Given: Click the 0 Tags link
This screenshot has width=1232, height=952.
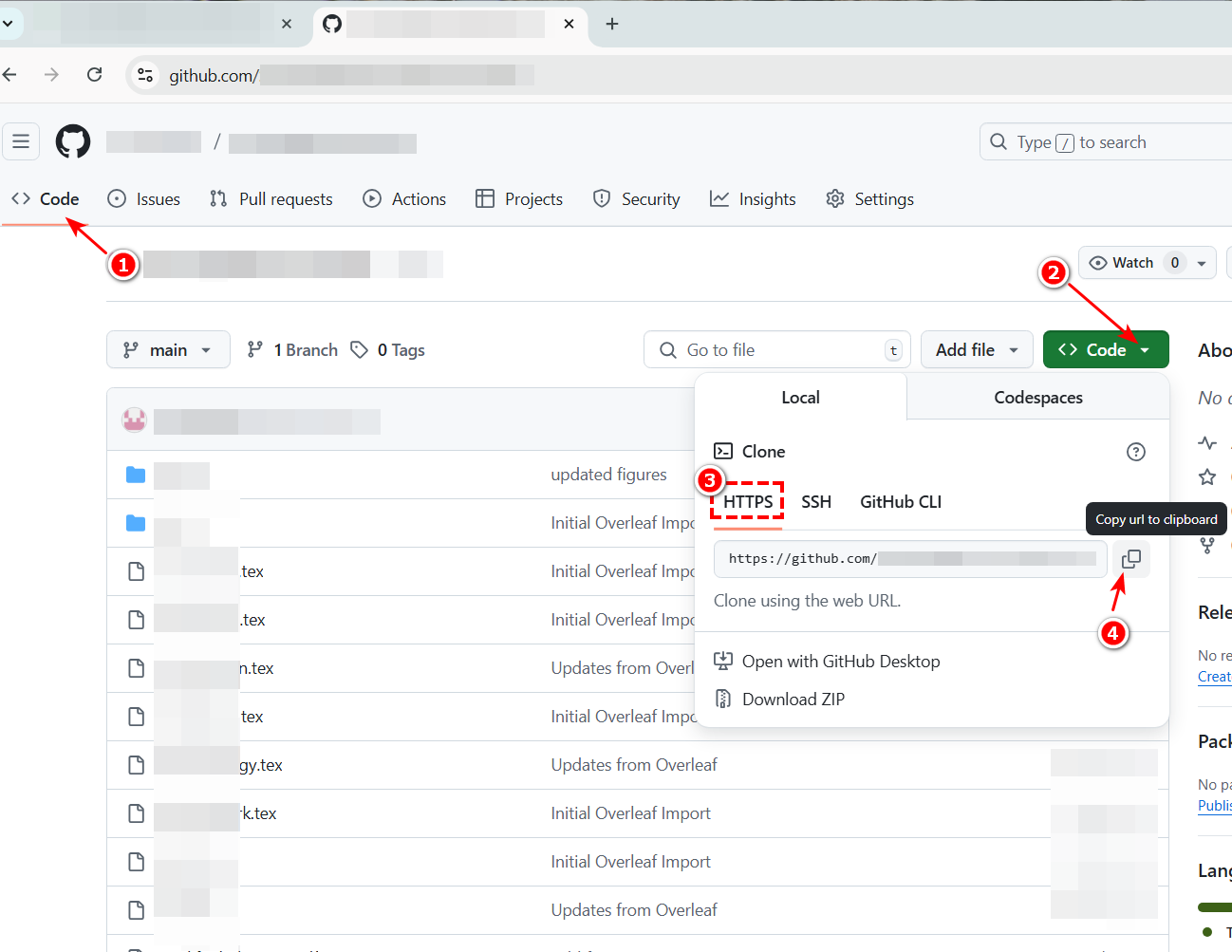Looking at the screenshot, I should (387, 349).
